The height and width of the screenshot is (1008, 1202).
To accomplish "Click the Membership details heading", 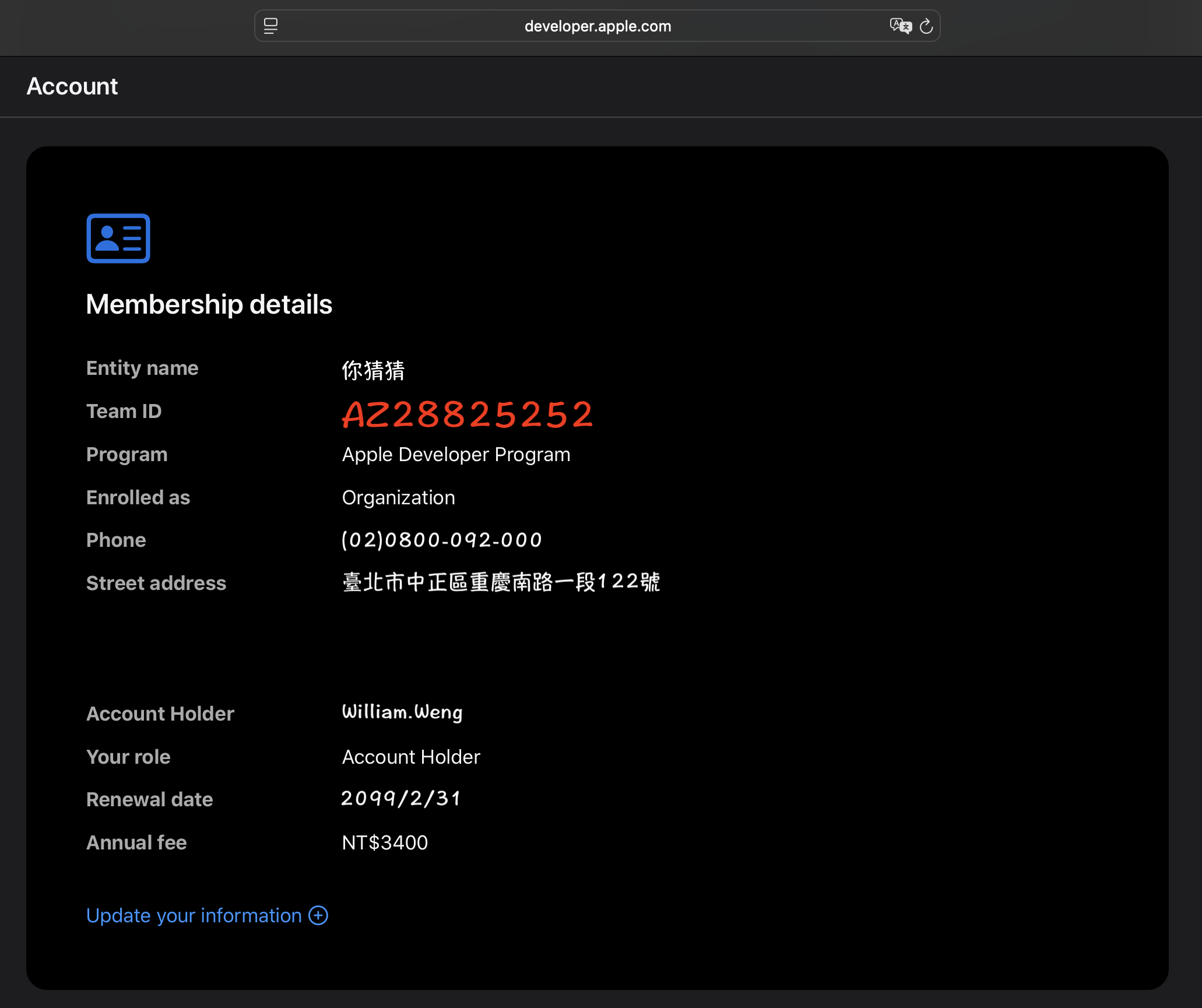I will (209, 304).
